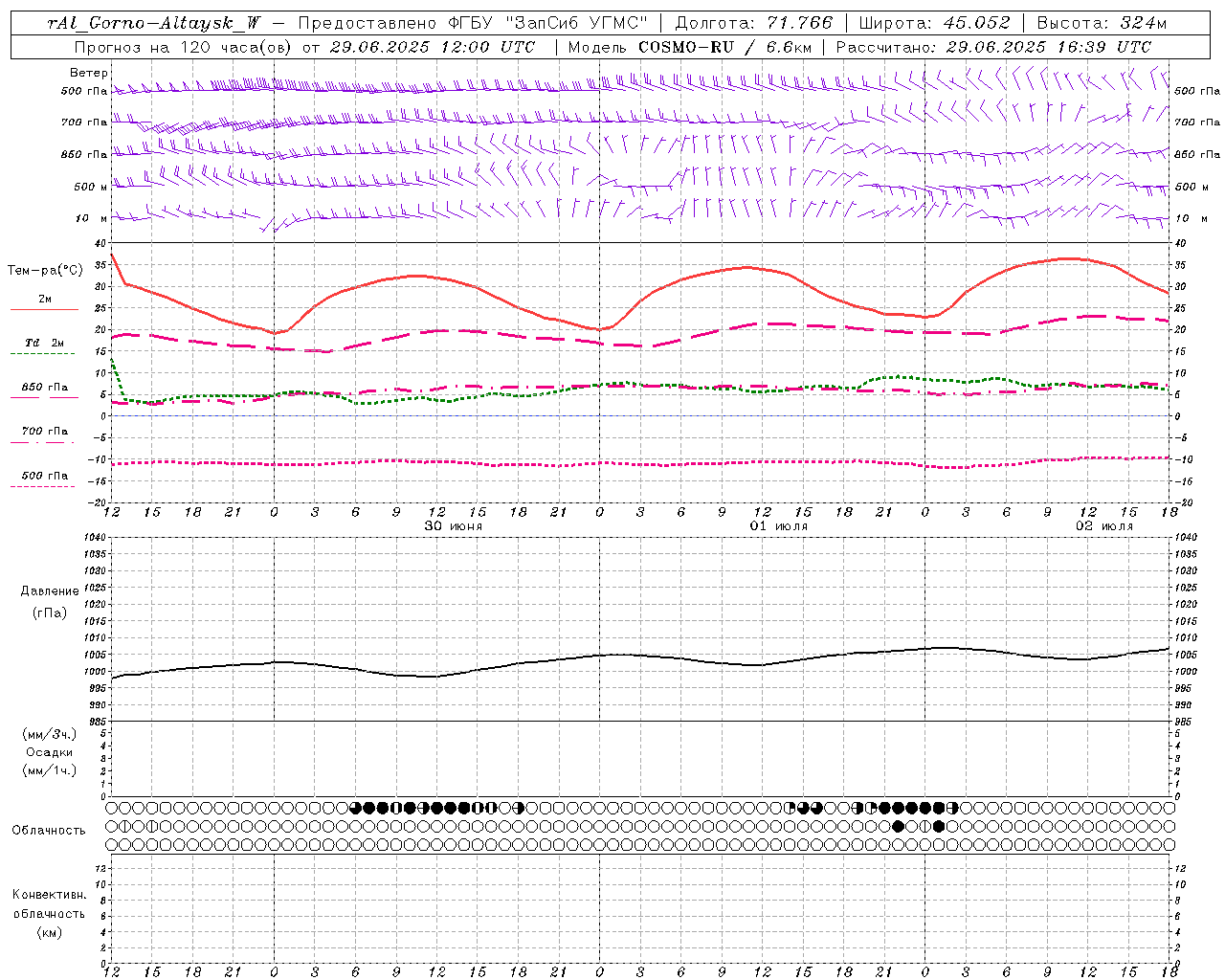
Task: Click the Рассчитано: 29.06.2025 16:39 UTC timestamp
Action: [993, 47]
